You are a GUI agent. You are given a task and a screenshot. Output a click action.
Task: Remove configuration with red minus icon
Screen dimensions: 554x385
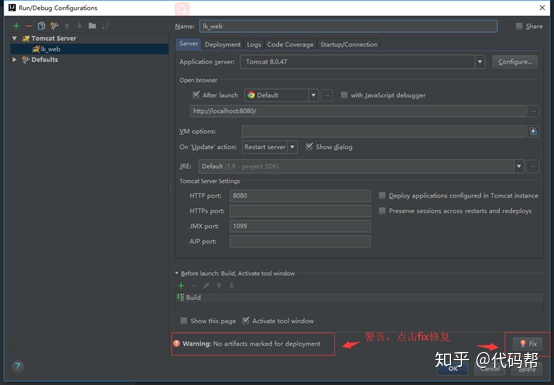29,26
